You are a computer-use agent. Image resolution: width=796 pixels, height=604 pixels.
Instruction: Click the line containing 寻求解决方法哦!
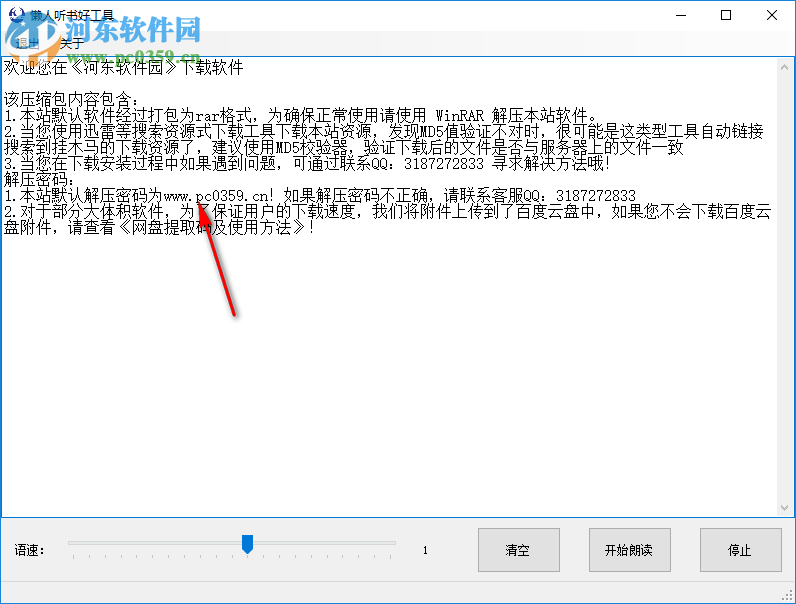(307, 163)
